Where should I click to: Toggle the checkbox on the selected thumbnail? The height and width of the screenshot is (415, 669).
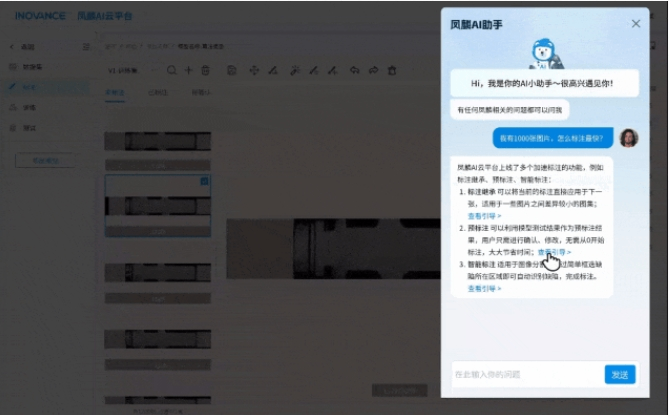[204, 181]
